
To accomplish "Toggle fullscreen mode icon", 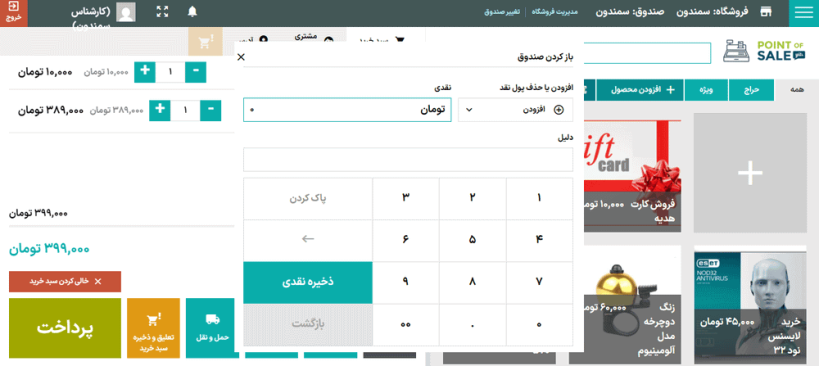I will click(x=162, y=12).
